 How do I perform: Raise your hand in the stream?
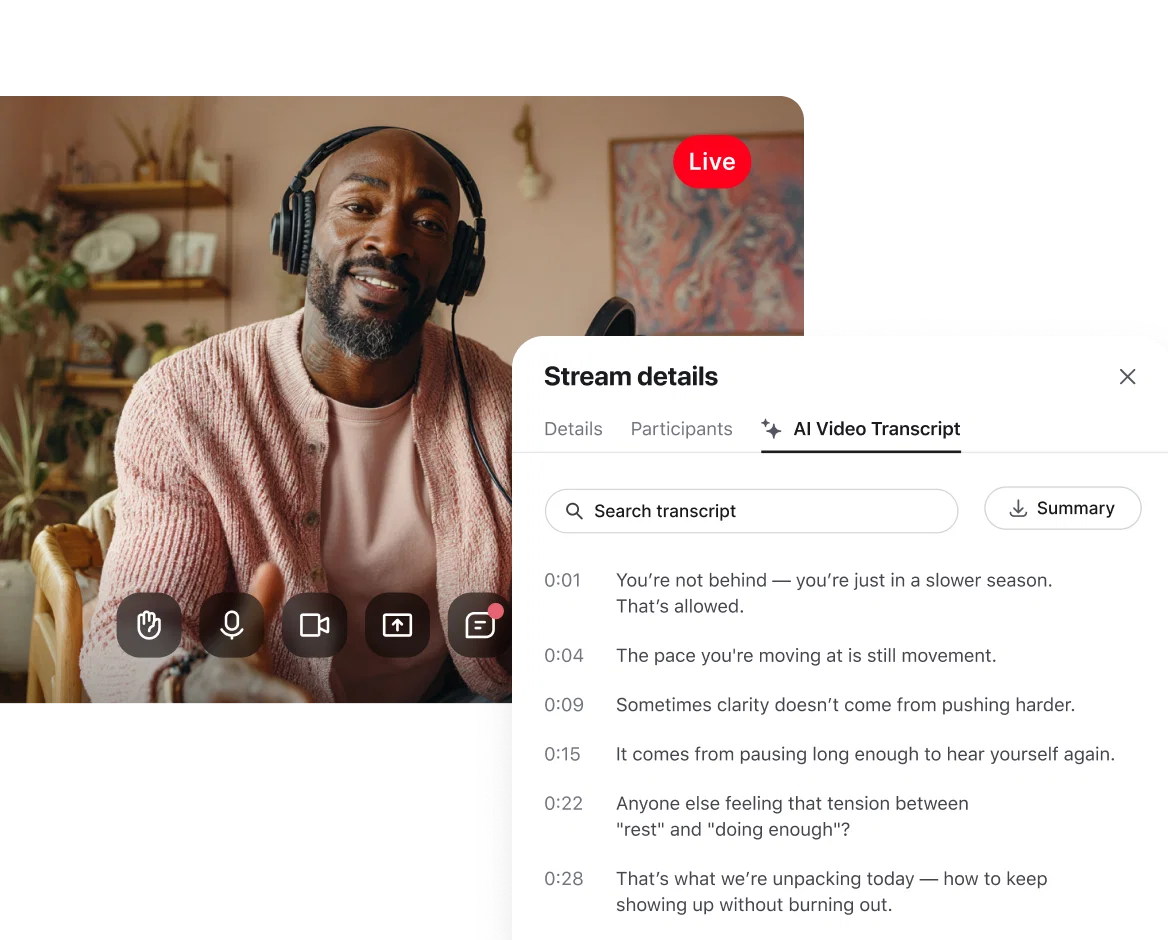tap(149, 625)
